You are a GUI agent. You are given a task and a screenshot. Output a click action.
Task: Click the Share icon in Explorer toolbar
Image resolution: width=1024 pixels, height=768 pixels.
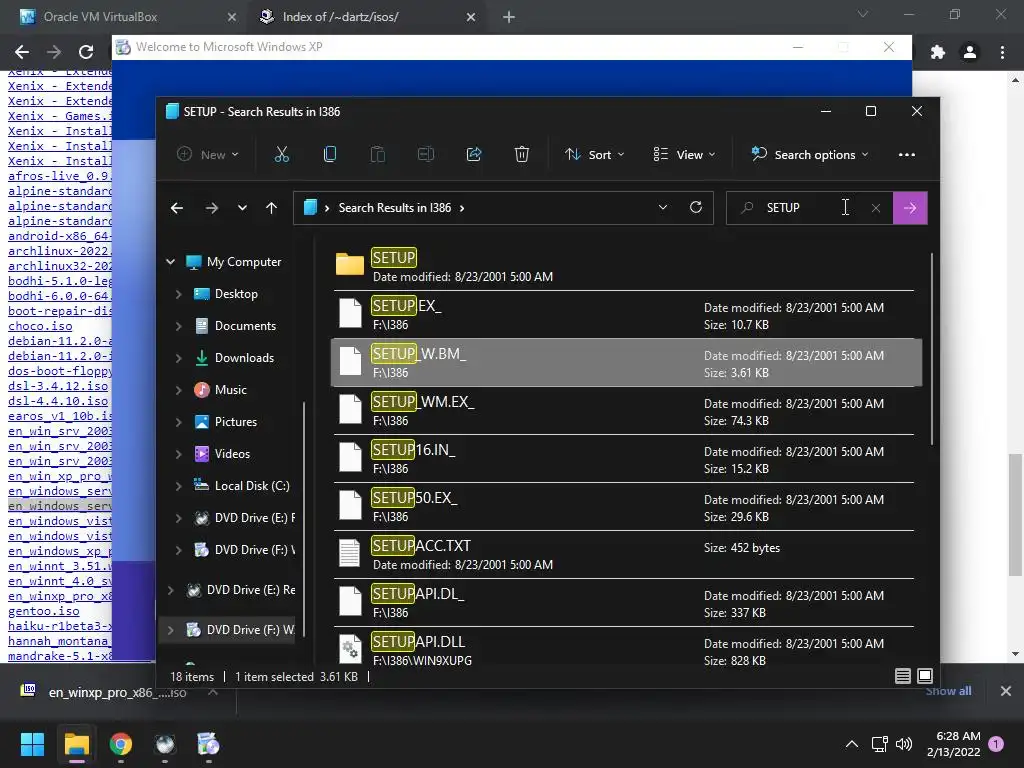pos(473,155)
